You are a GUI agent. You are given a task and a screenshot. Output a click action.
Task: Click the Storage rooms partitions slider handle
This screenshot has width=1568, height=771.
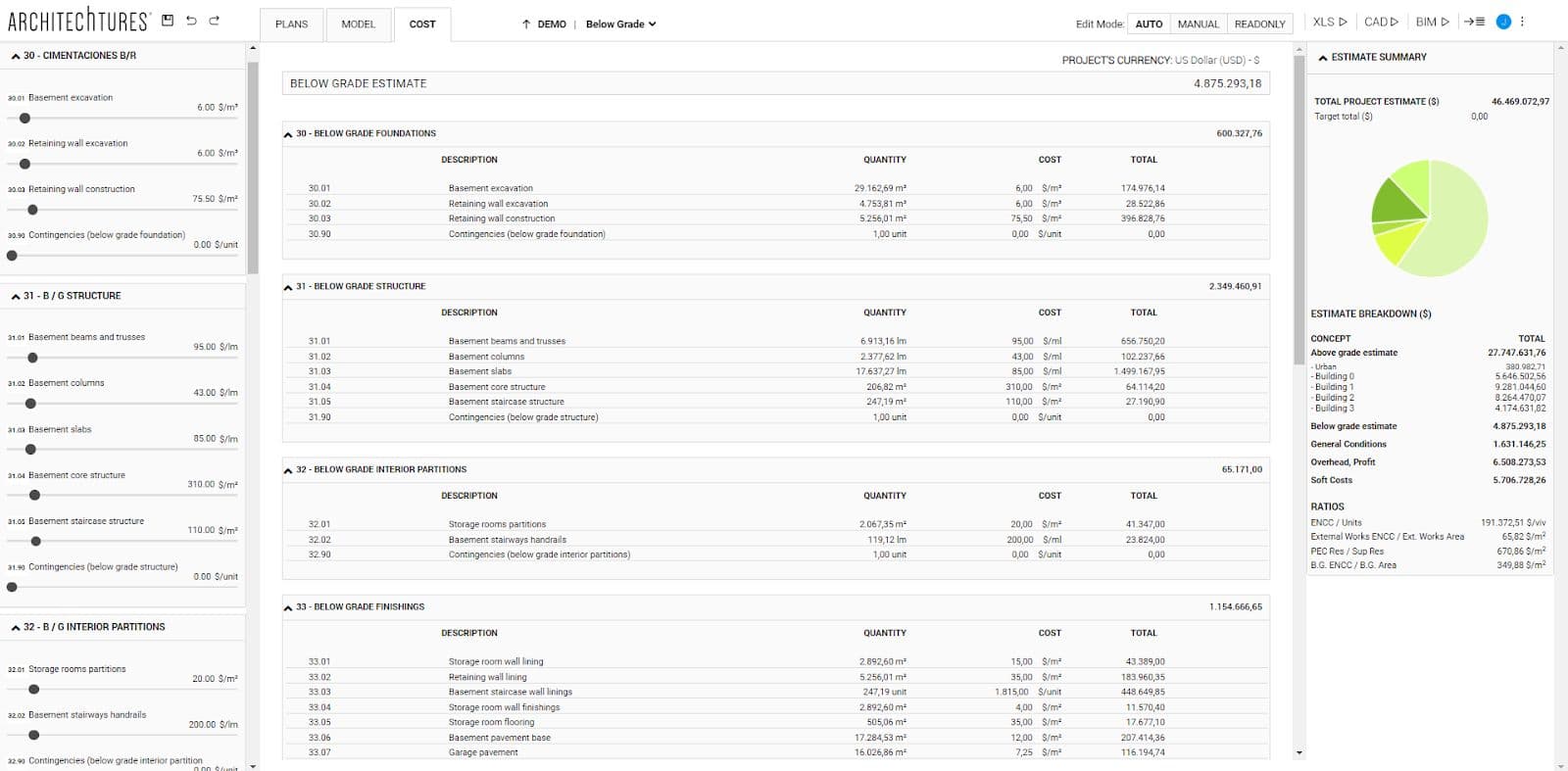click(x=34, y=690)
